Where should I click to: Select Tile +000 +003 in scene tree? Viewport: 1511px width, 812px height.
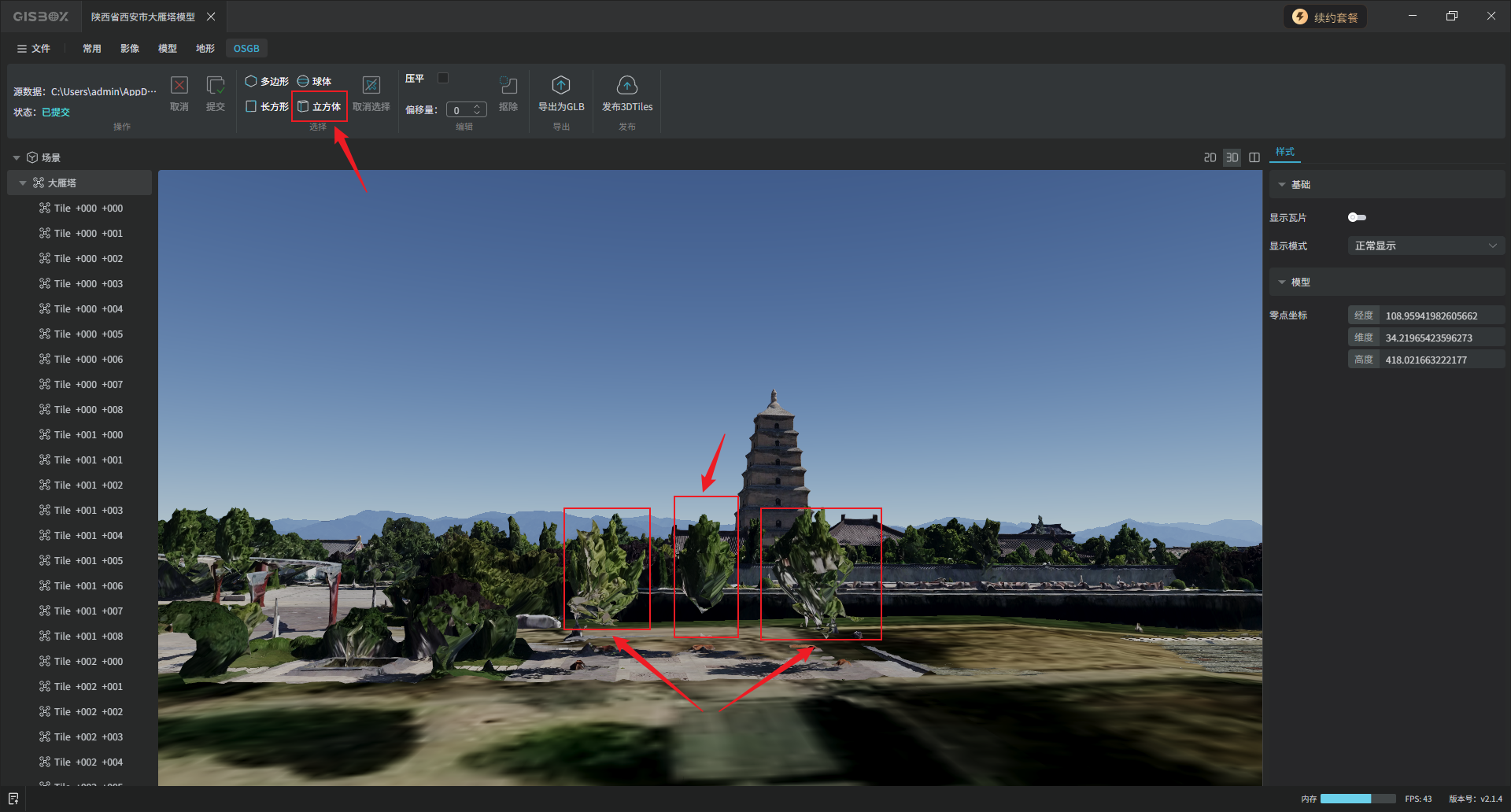pos(88,284)
